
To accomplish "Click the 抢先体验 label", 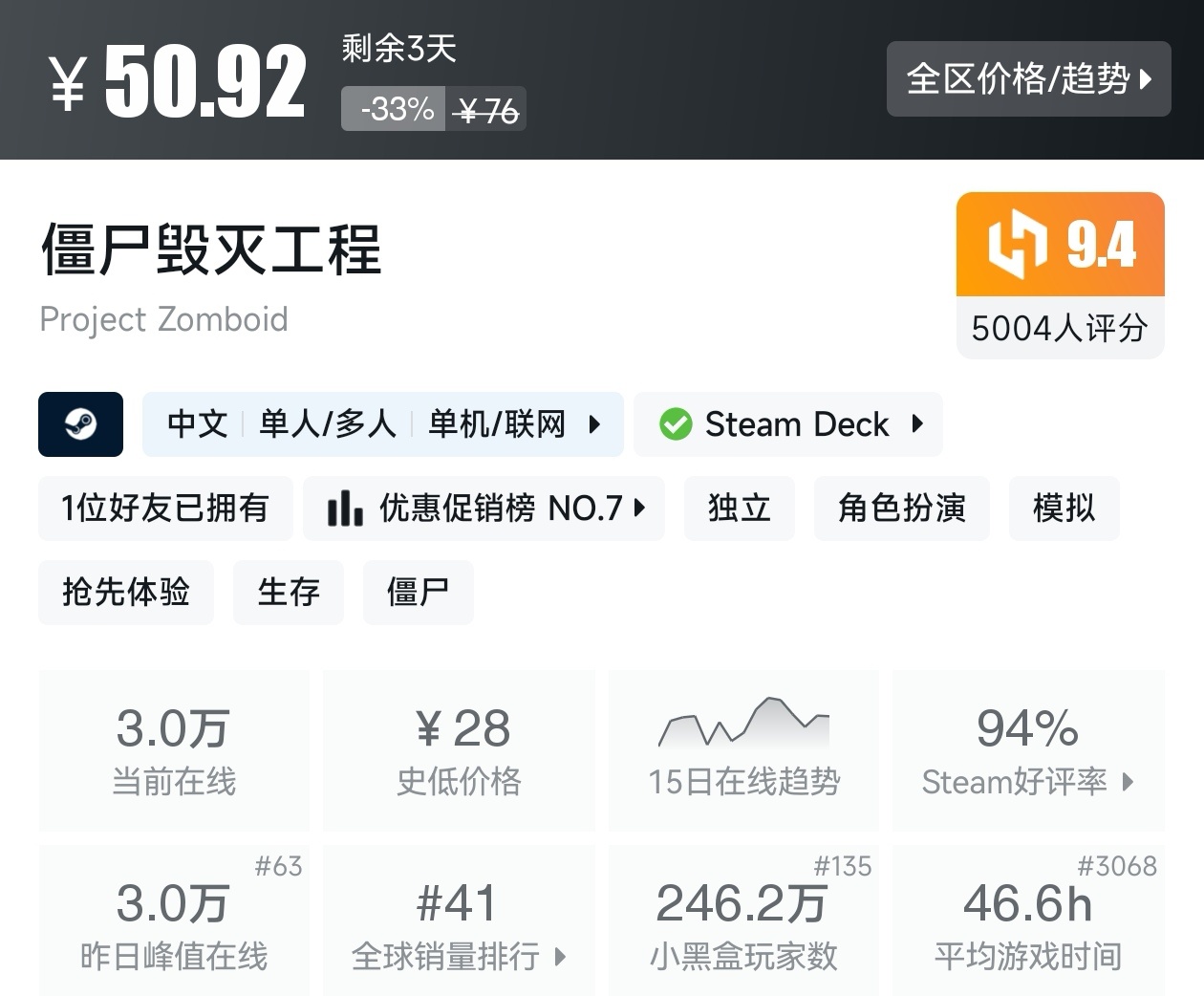I will (x=125, y=593).
